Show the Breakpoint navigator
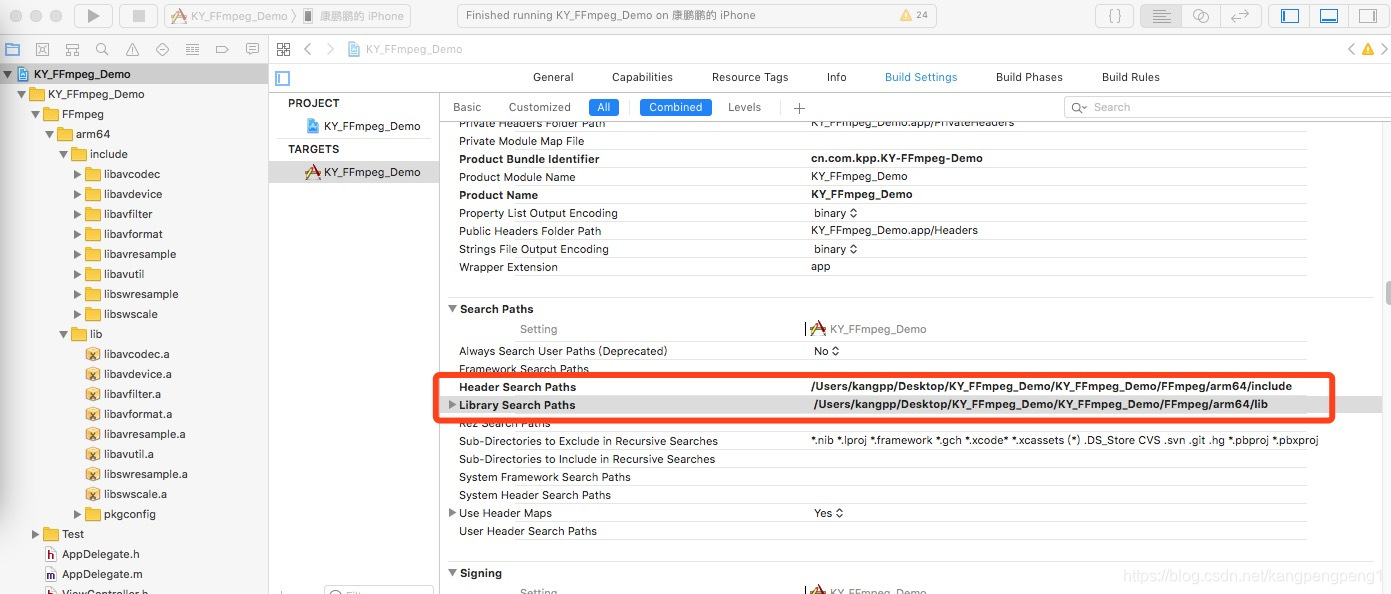The width and height of the screenshot is (1391, 594). click(222, 49)
